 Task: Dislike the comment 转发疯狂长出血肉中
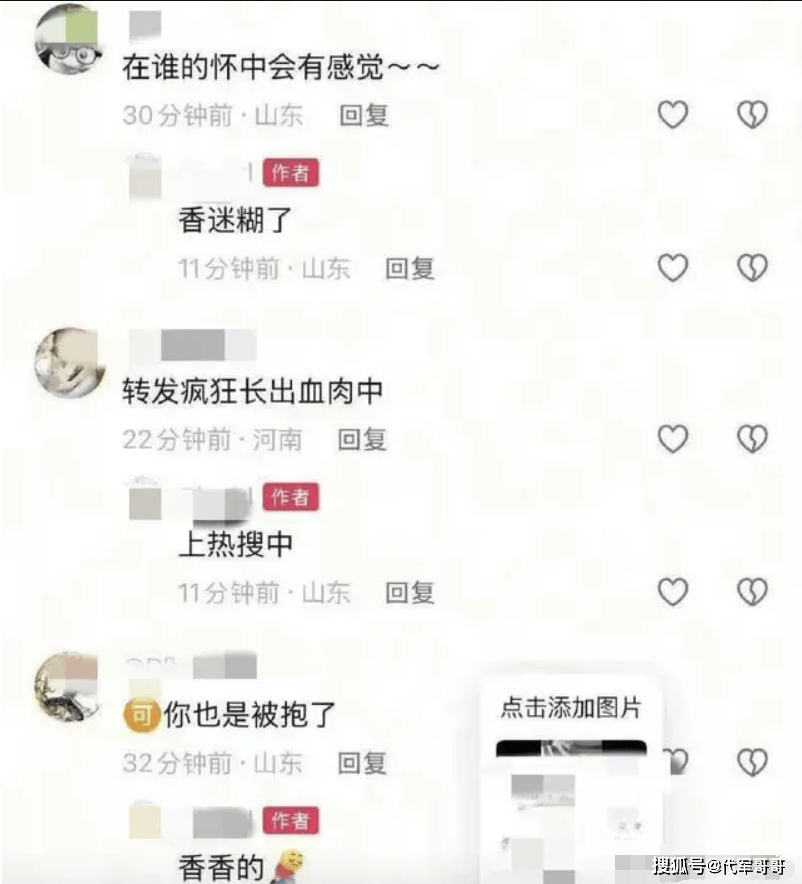[752, 439]
